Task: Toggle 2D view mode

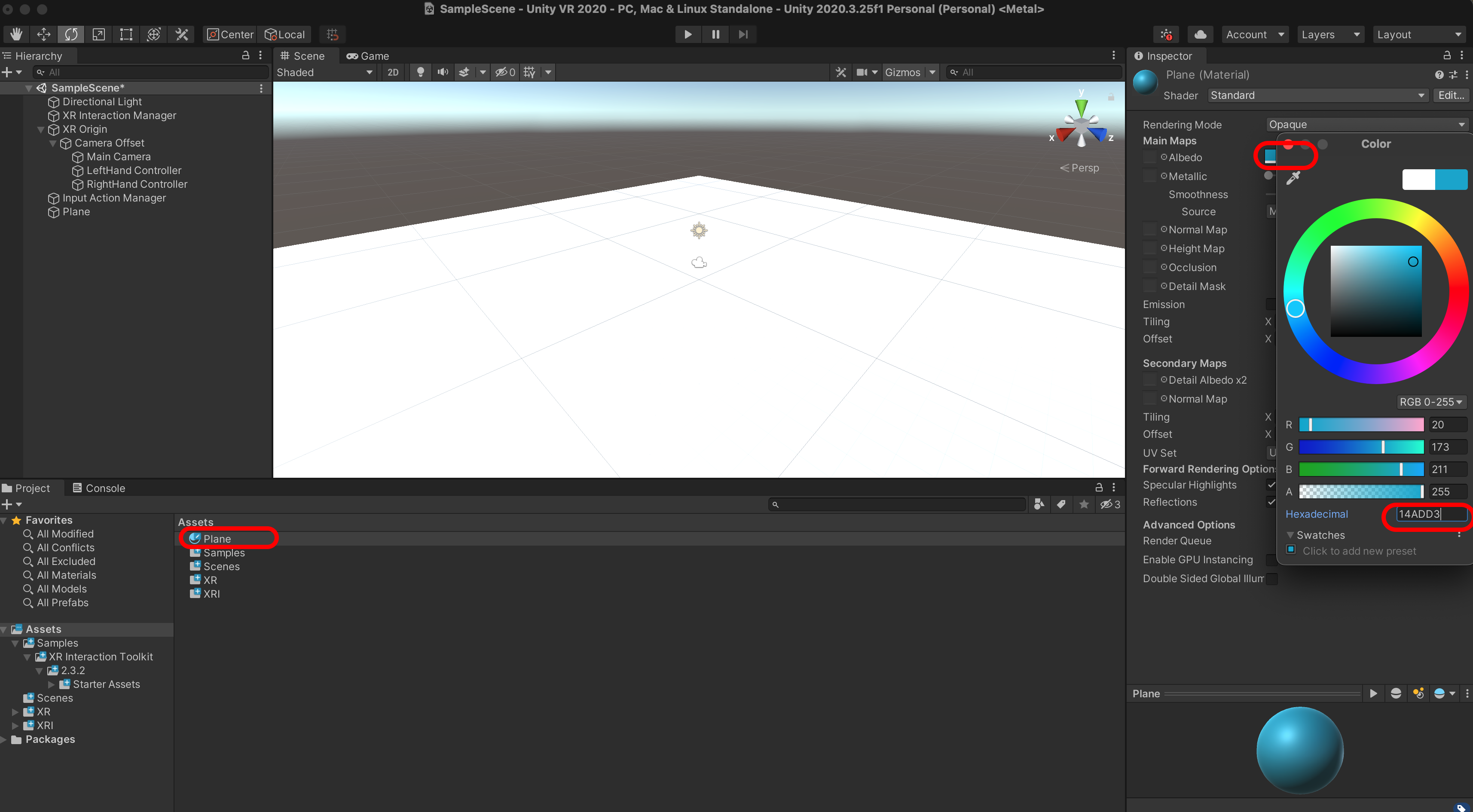Action: [x=393, y=72]
